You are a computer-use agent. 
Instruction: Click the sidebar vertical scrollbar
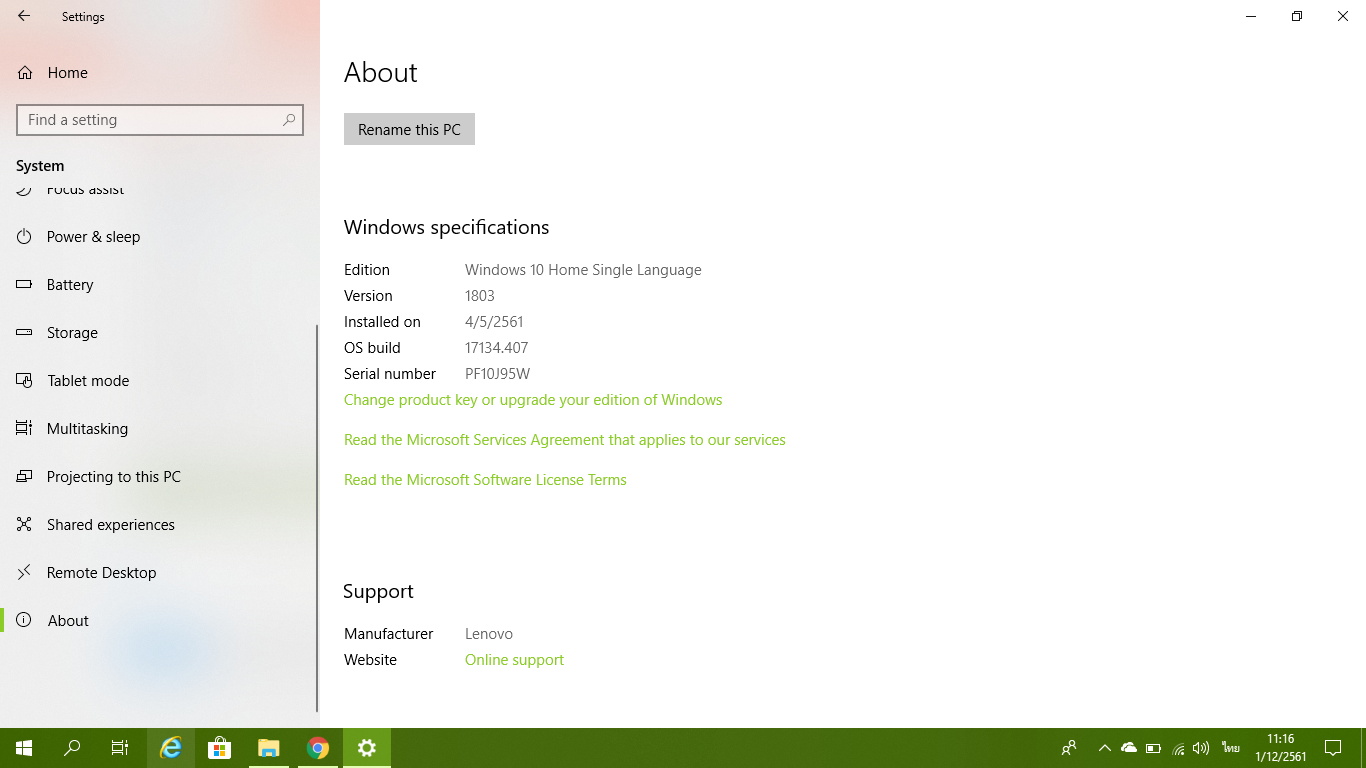click(x=317, y=517)
